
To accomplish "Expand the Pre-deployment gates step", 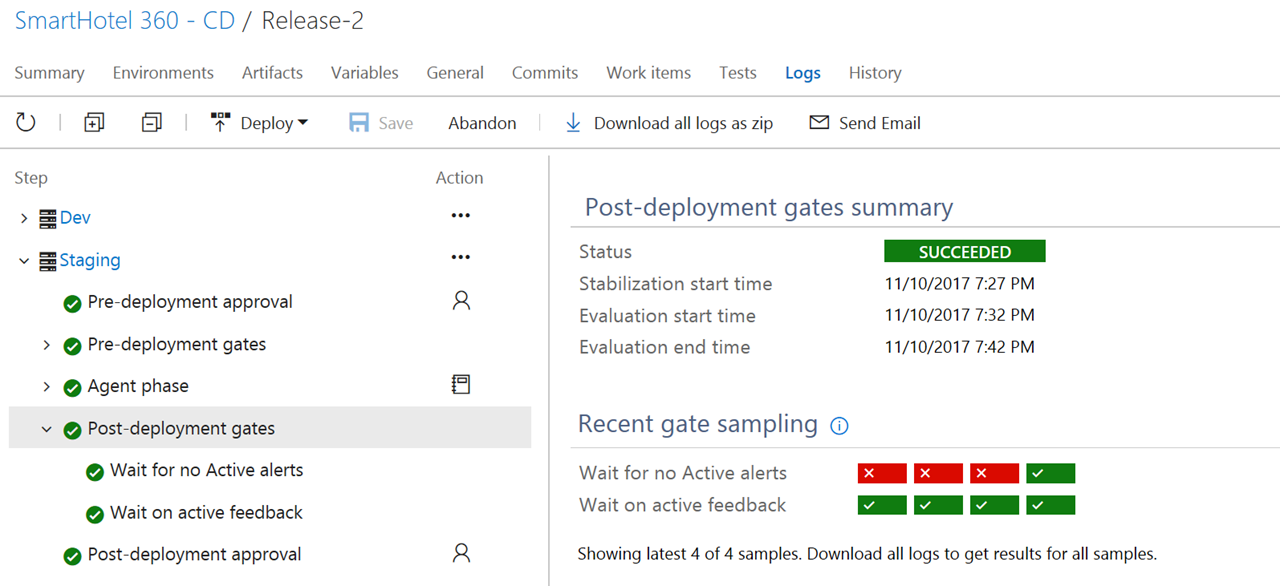I will tap(46, 345).
